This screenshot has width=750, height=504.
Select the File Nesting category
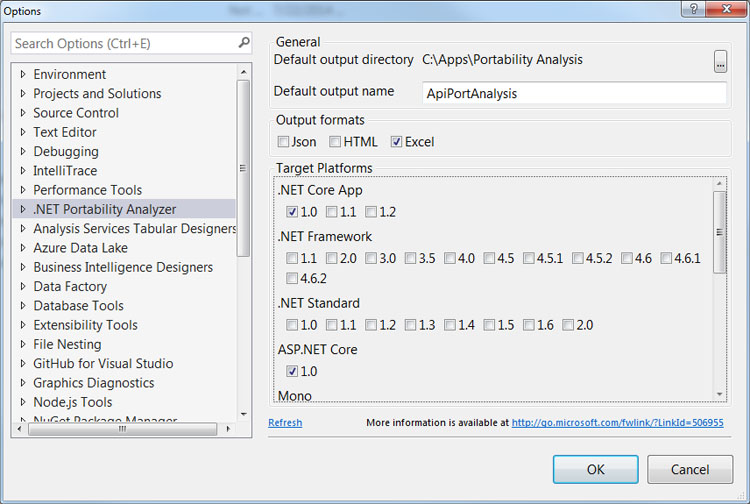pyautogui.click(x=67, y=344)
